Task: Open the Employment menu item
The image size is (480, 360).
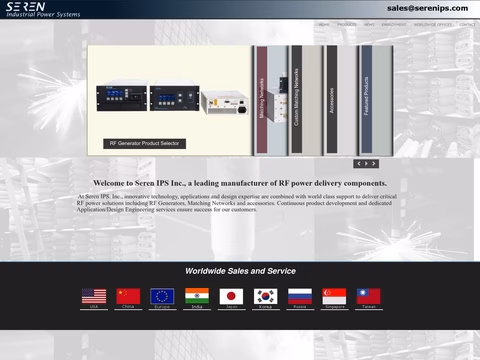Action: click(394, 25)
